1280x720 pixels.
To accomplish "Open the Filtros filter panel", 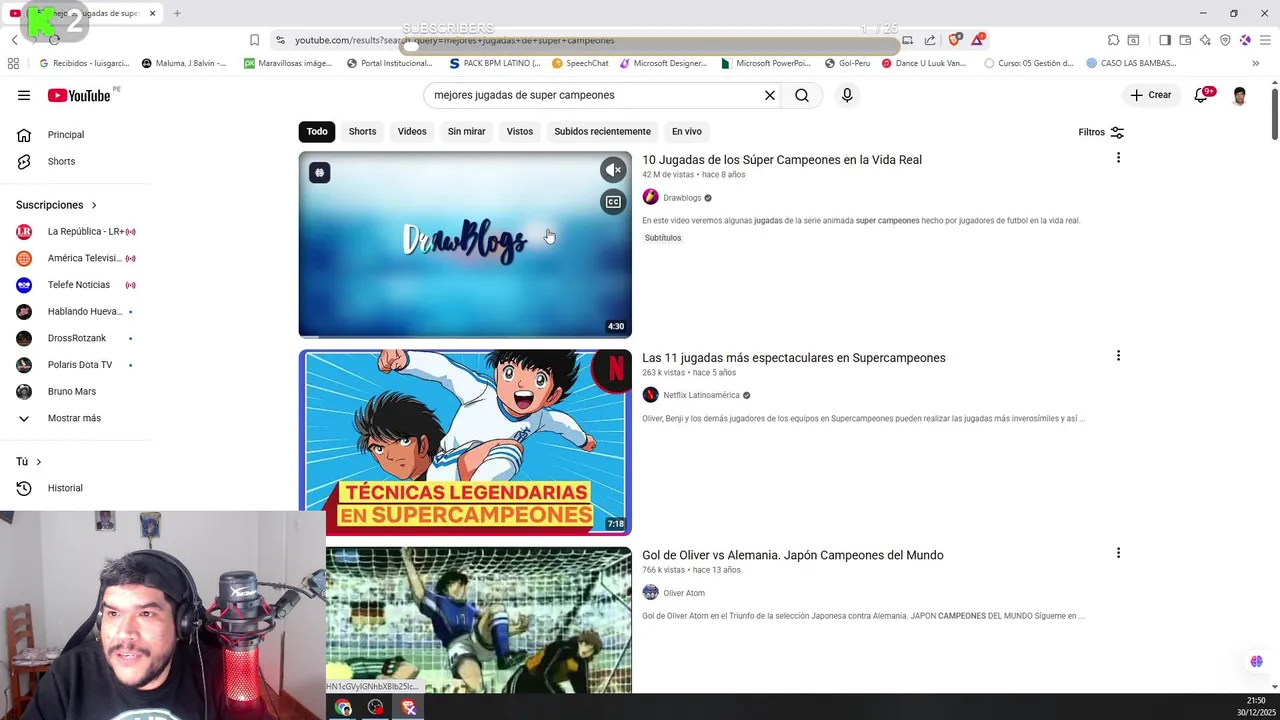I will pos(1101,132).
